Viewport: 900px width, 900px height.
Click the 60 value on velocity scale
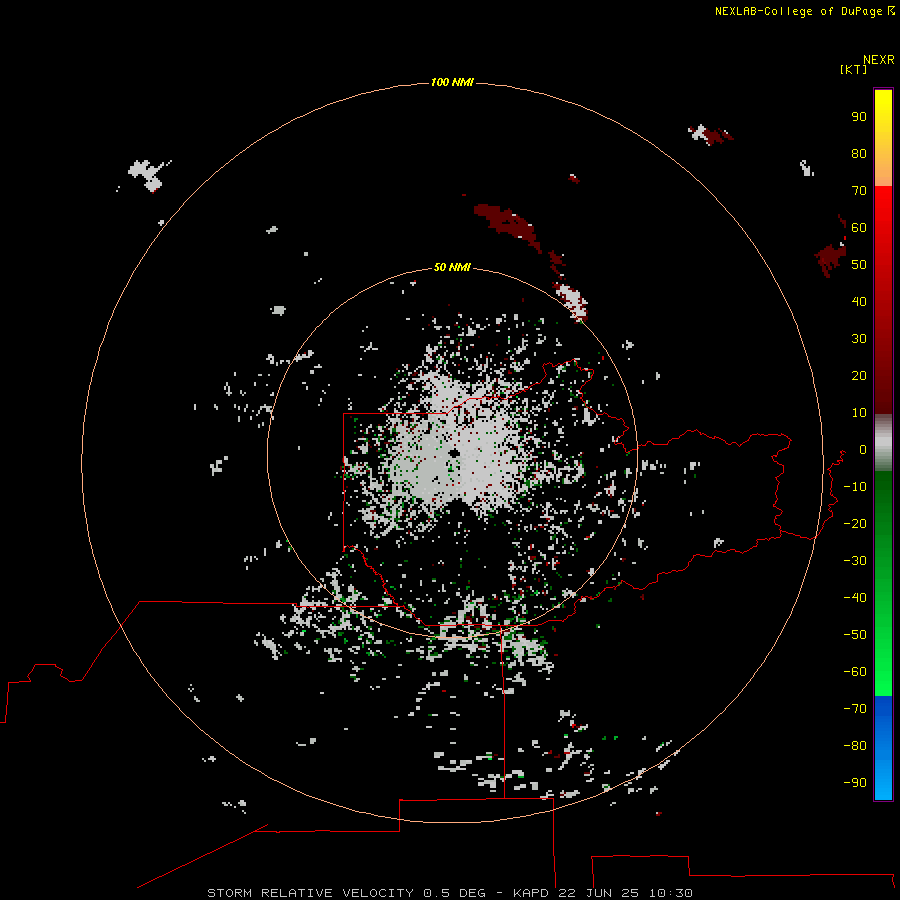859,227
